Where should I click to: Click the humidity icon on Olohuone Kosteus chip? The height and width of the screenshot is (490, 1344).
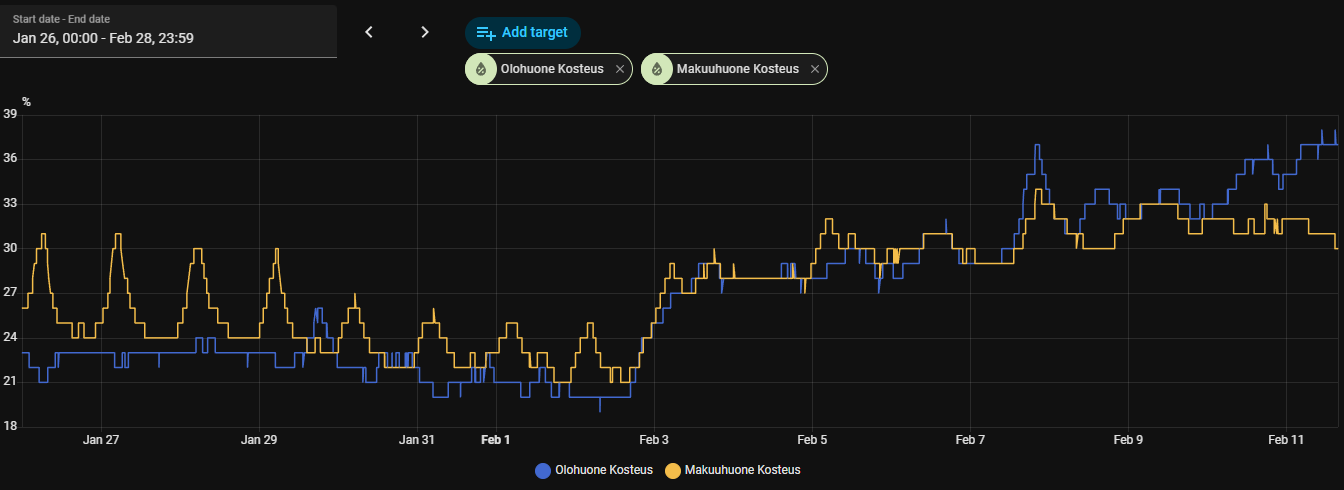point(481,69)
